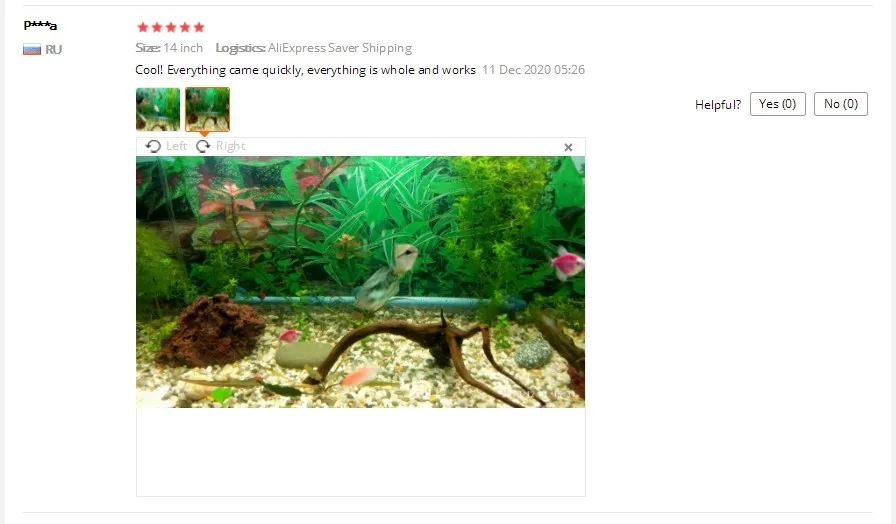This screenshot has width=896, height=524.
Task: Click the "Helpful?" label
Action: click(x=718, y=105)
